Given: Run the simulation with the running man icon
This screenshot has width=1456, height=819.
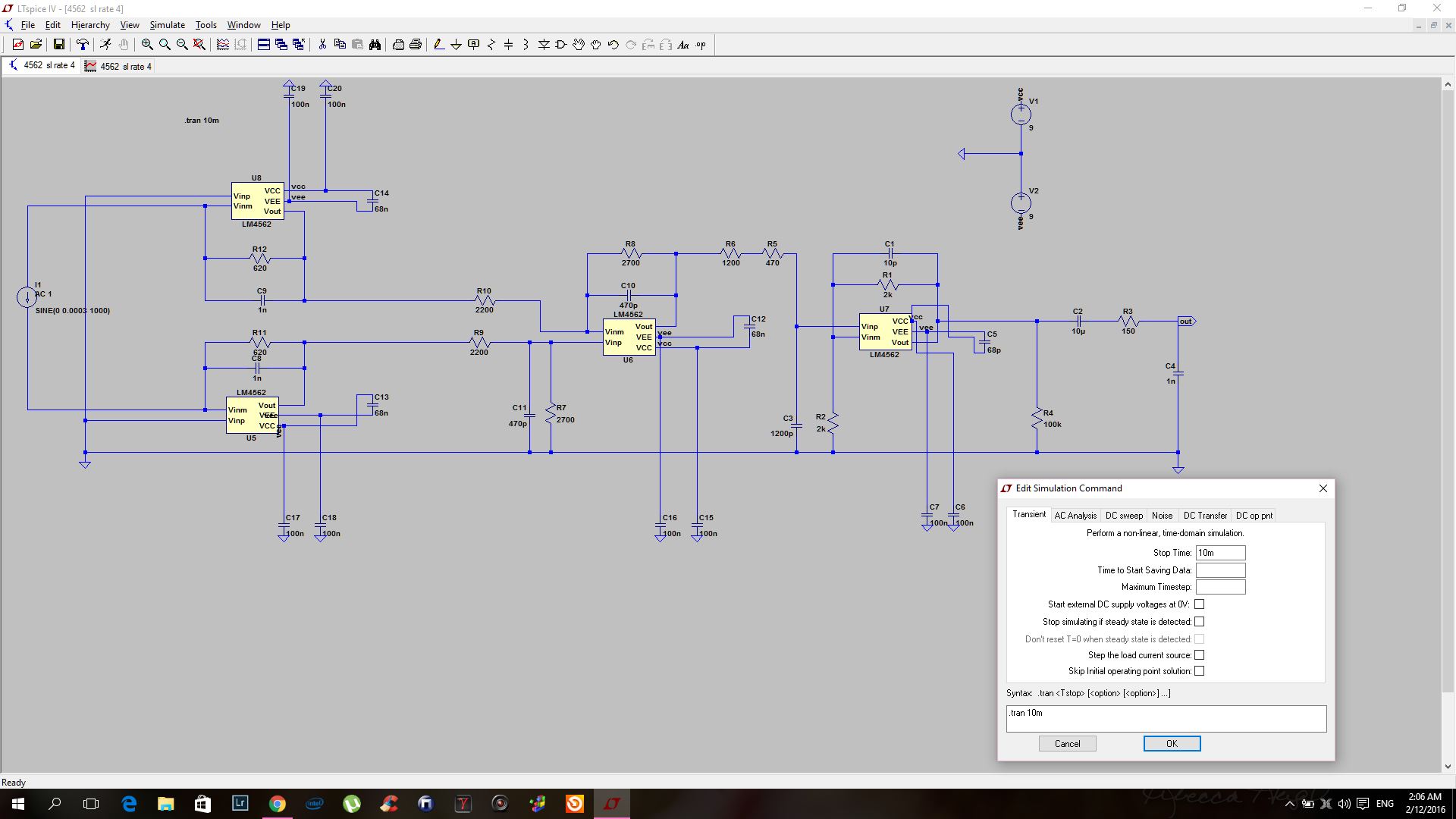Looking at the screenshot, I should tap(106, 45).
